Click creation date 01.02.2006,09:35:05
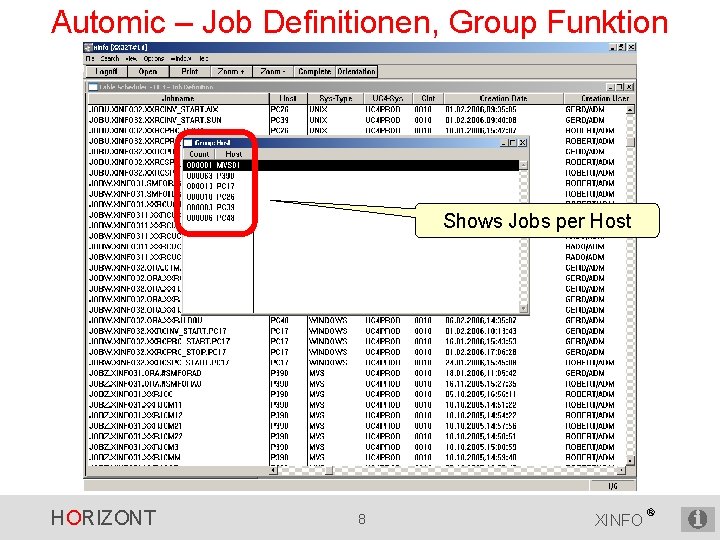 pos(481,110)
